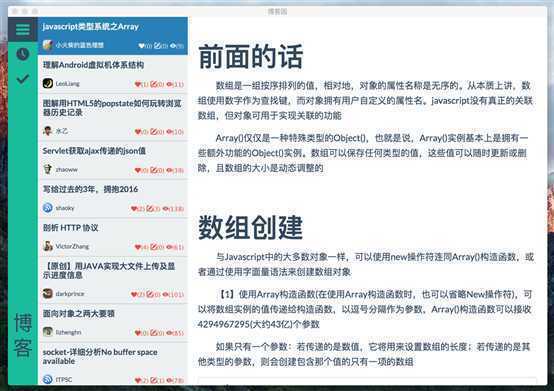
Task: Open comments icon on javascript类型系统之Array post
Action: point(157,46)
